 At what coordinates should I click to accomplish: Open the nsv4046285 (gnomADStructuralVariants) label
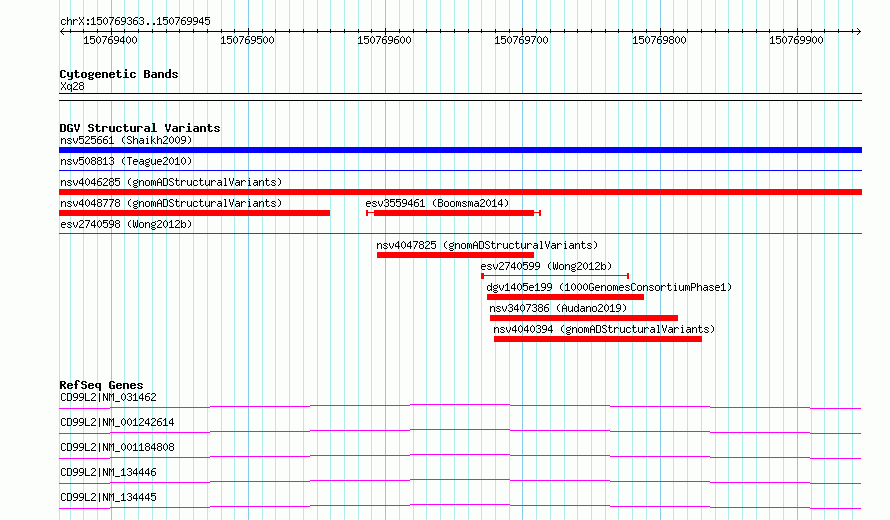point(171,182)
